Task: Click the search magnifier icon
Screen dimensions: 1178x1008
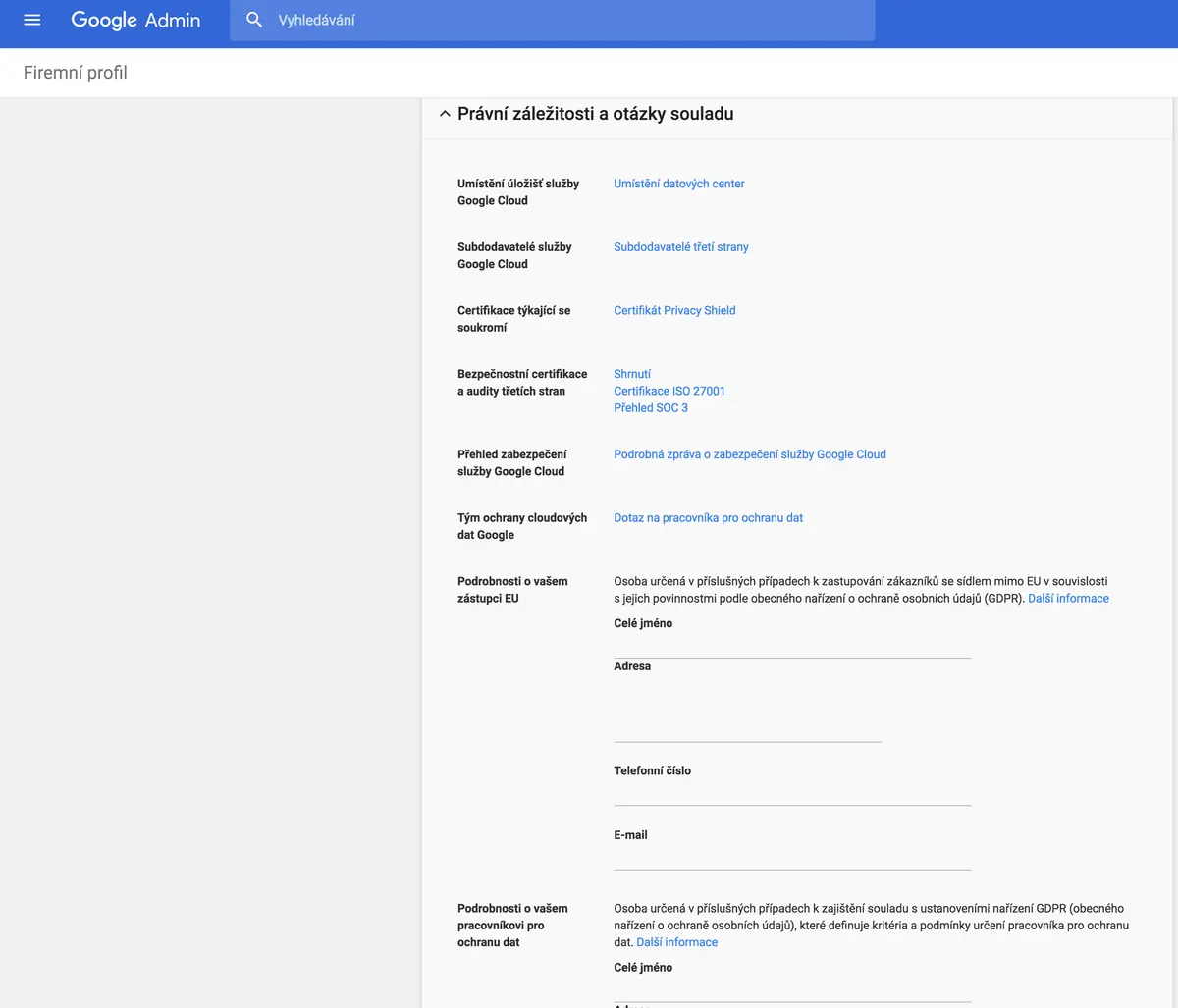Action: pos(254,20)
